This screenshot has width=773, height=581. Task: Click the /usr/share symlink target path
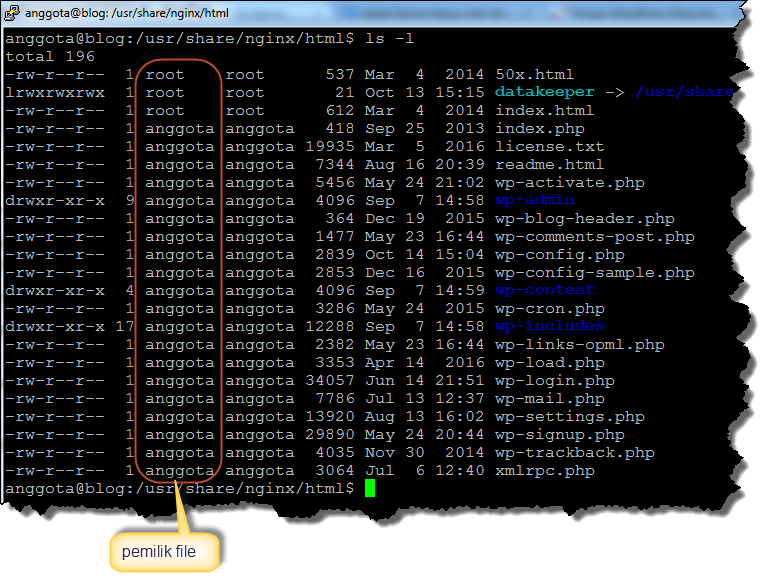(684, 92)
